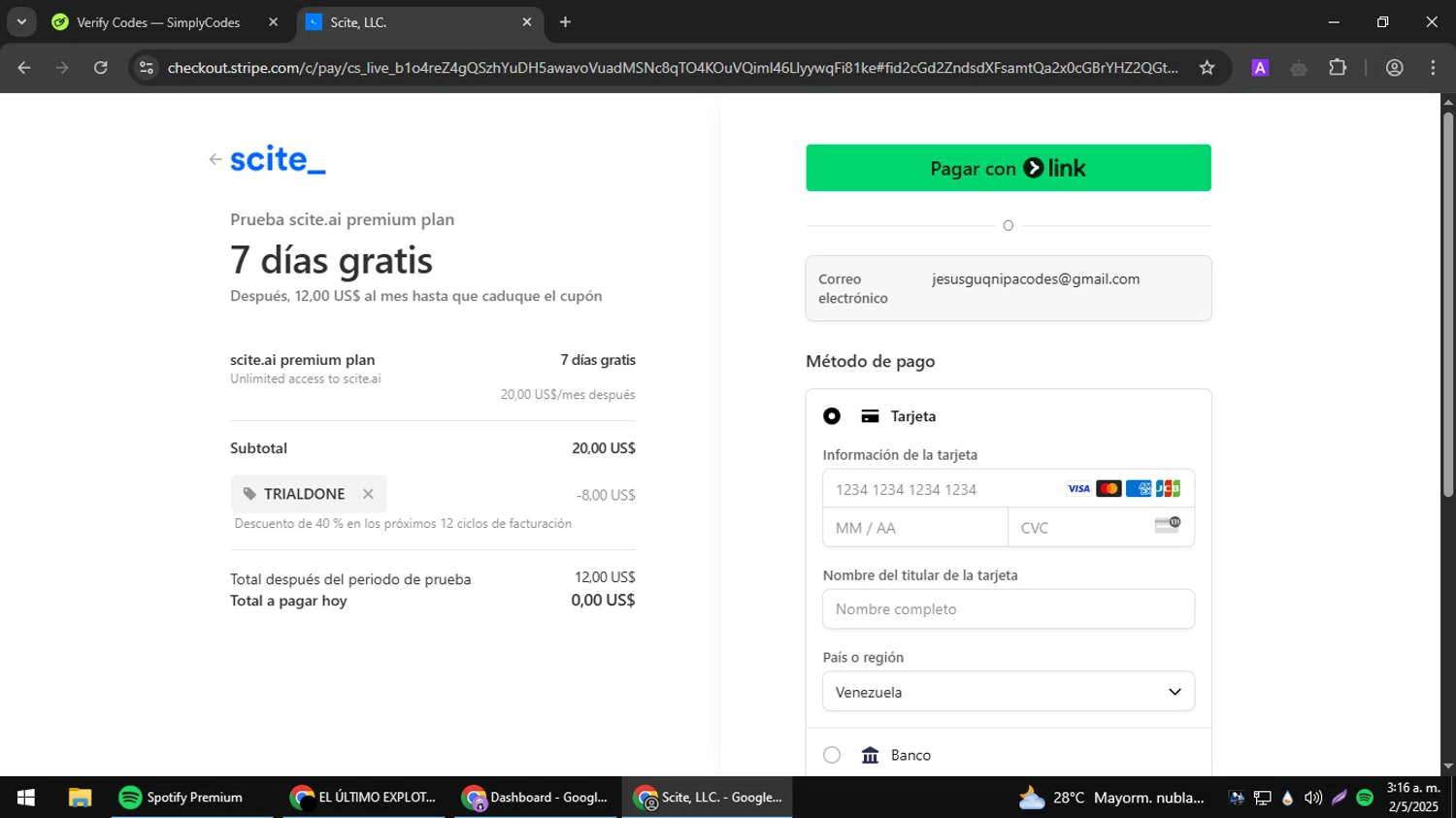Click the card icon next to Tarjeta

click(x=870, y=416)
